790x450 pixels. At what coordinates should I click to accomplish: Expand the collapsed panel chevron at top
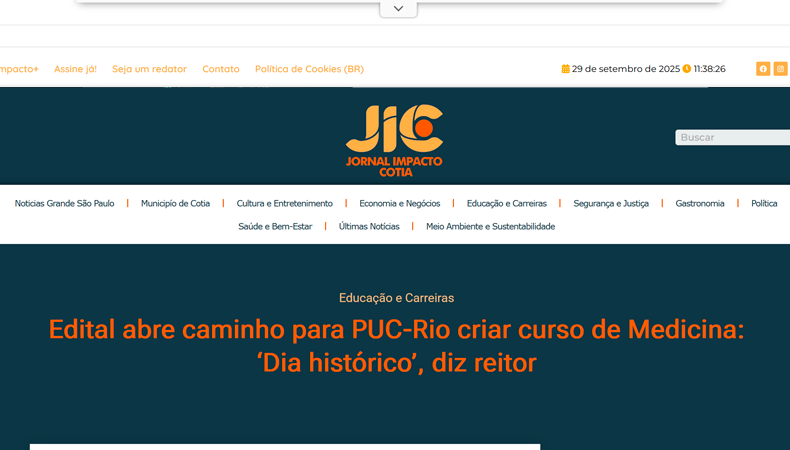pyautogui.click(x=398, y=9)
